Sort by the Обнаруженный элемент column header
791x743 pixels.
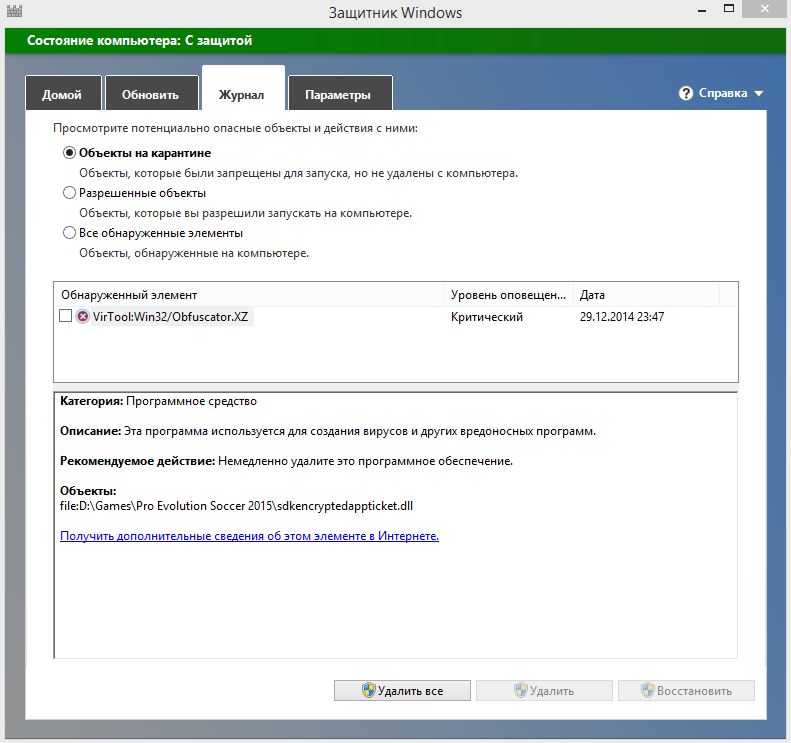pyautogui.click(x=249, y=295)
